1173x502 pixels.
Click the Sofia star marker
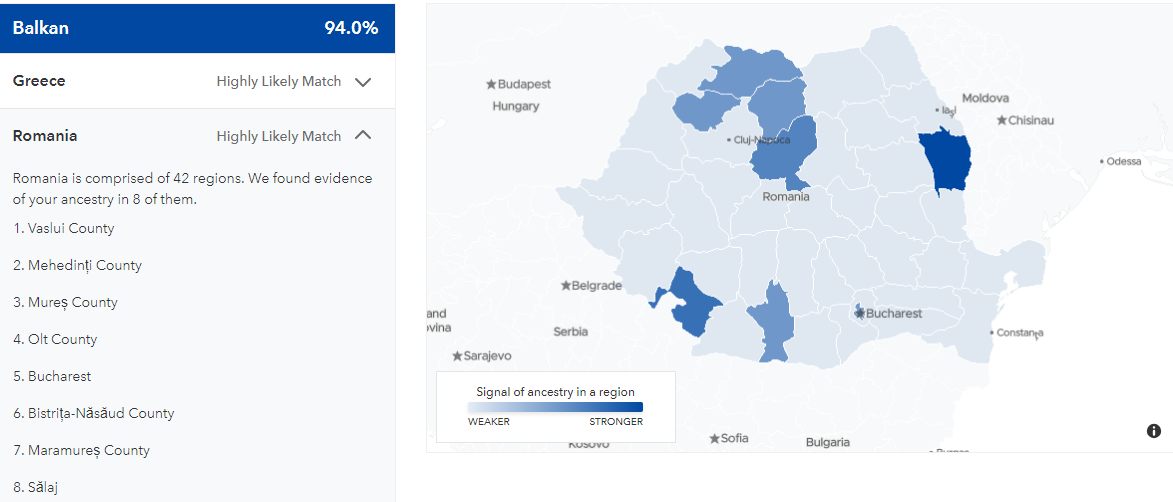(x=714, y=438)
